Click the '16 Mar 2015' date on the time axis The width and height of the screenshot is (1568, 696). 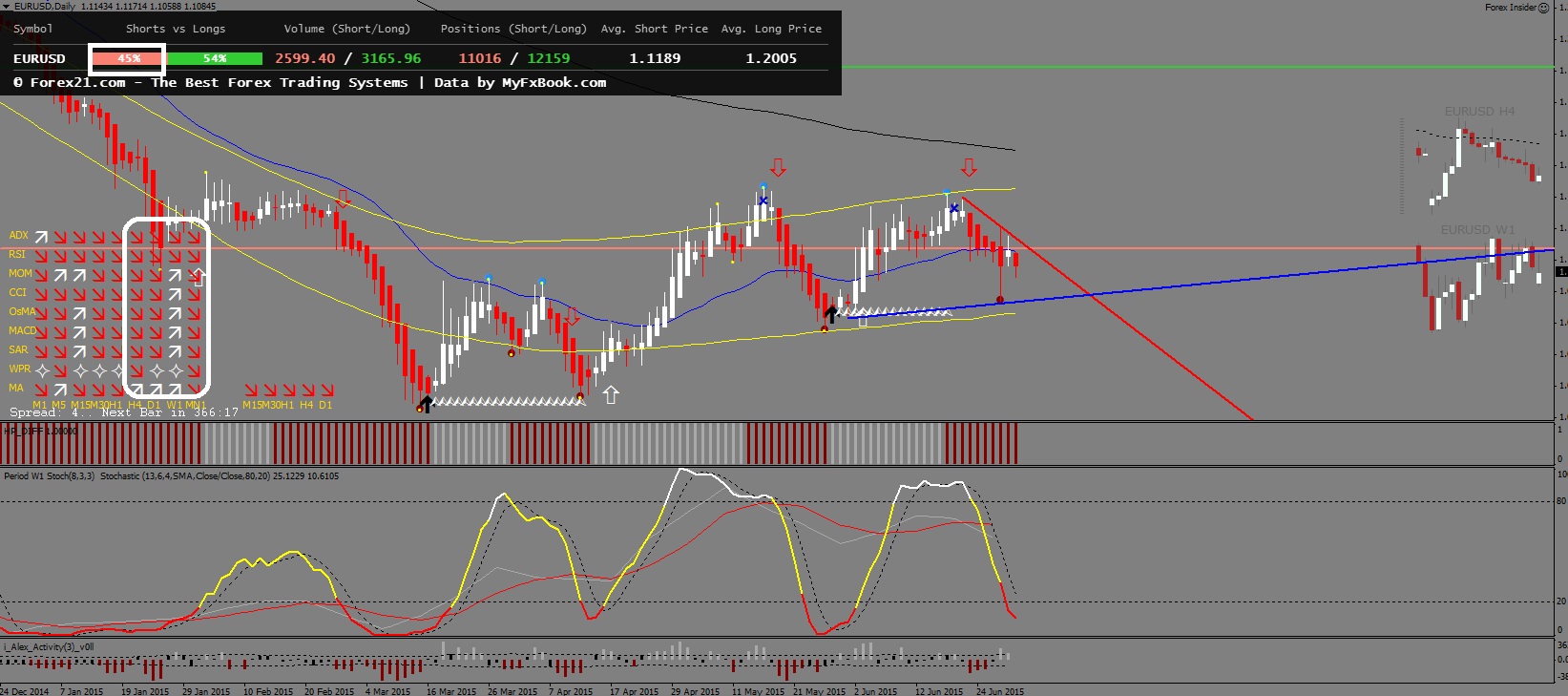450,691
